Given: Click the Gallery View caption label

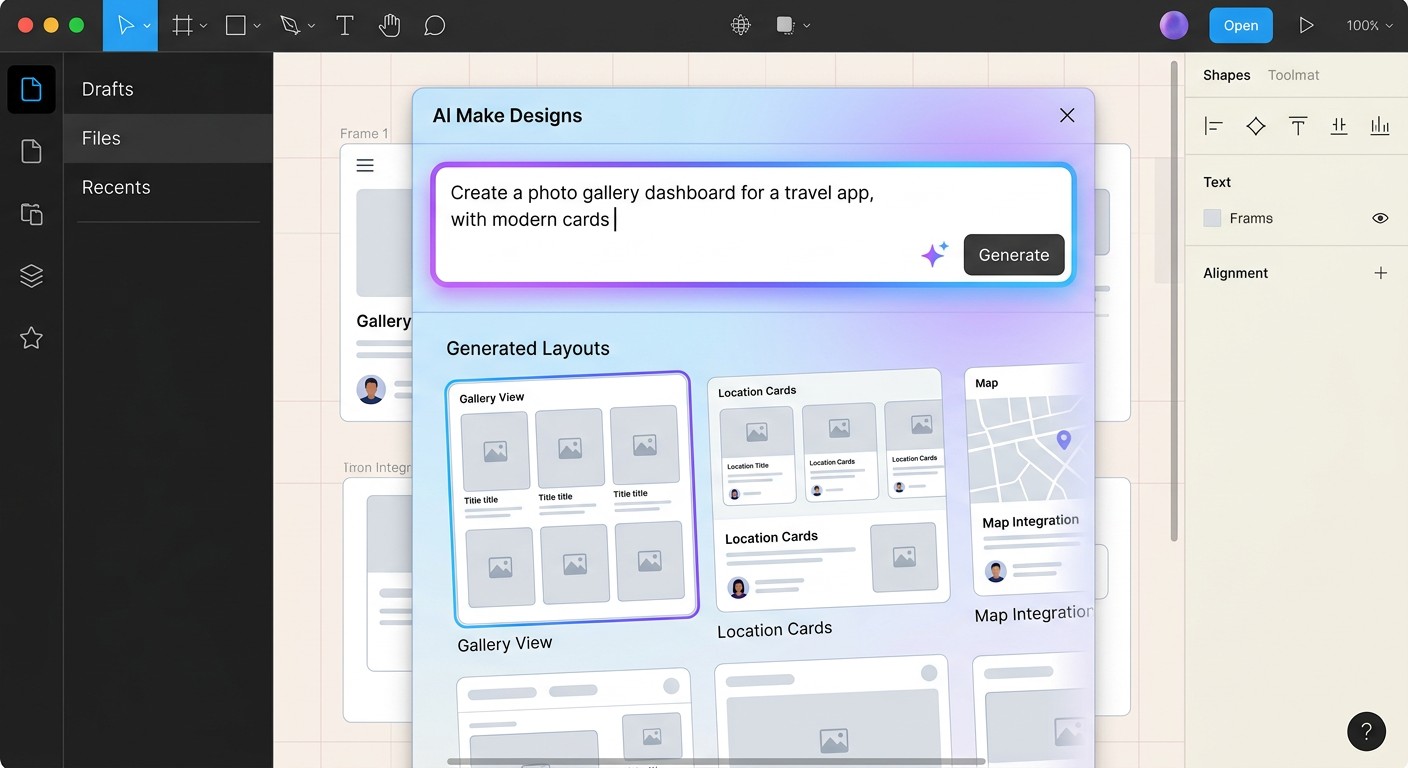Looking at the screenshot, I should (x=505, y=644).
